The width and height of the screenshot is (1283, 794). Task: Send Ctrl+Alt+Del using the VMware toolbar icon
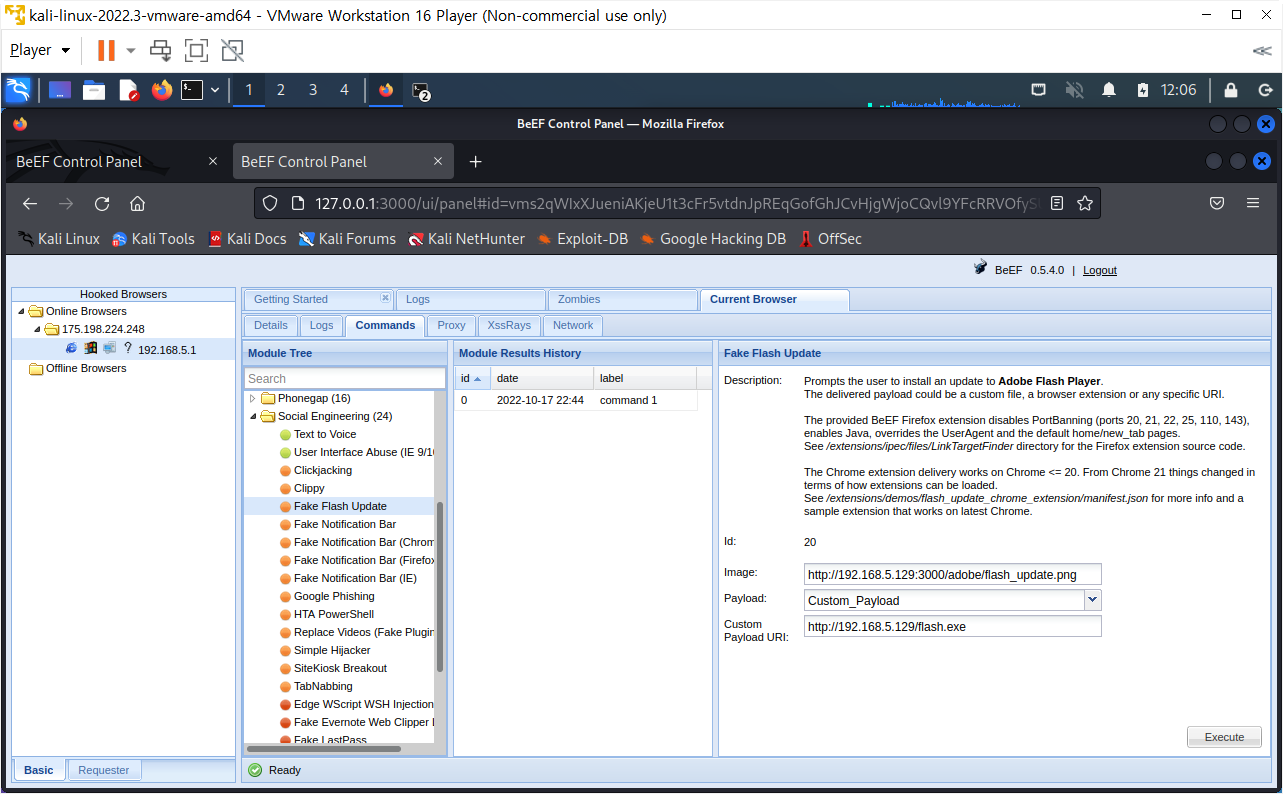(160, 50)
